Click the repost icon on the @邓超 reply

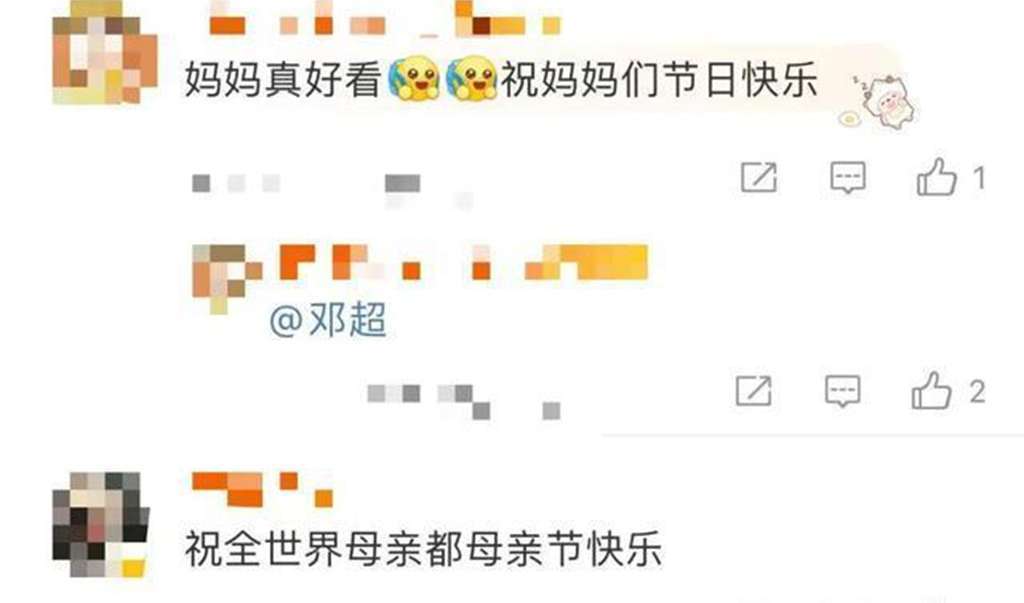[754, 391]
